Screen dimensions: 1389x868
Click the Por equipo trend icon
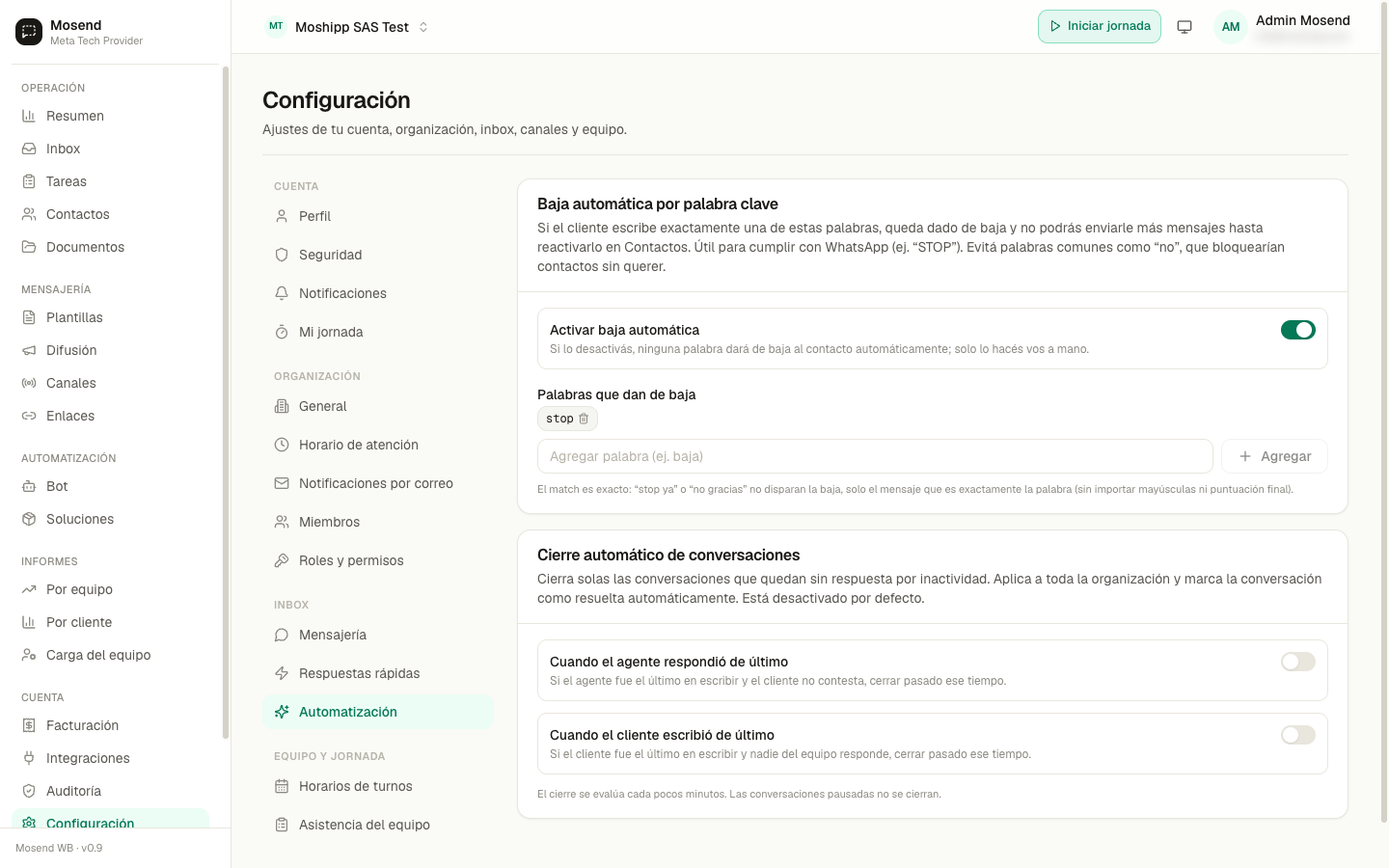pos(29,589)
